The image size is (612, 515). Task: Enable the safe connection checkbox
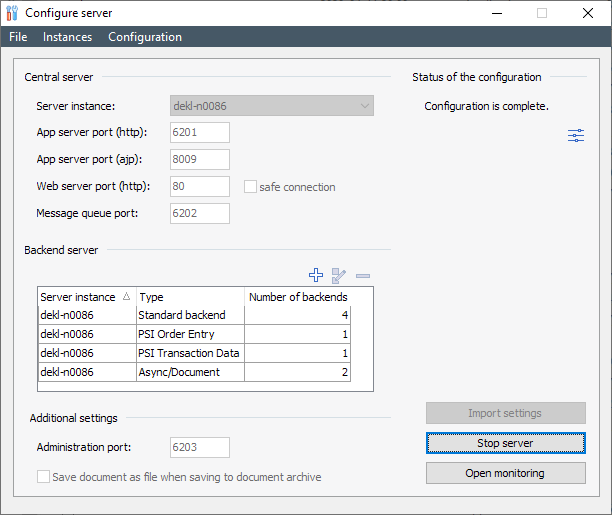[251, 187]
